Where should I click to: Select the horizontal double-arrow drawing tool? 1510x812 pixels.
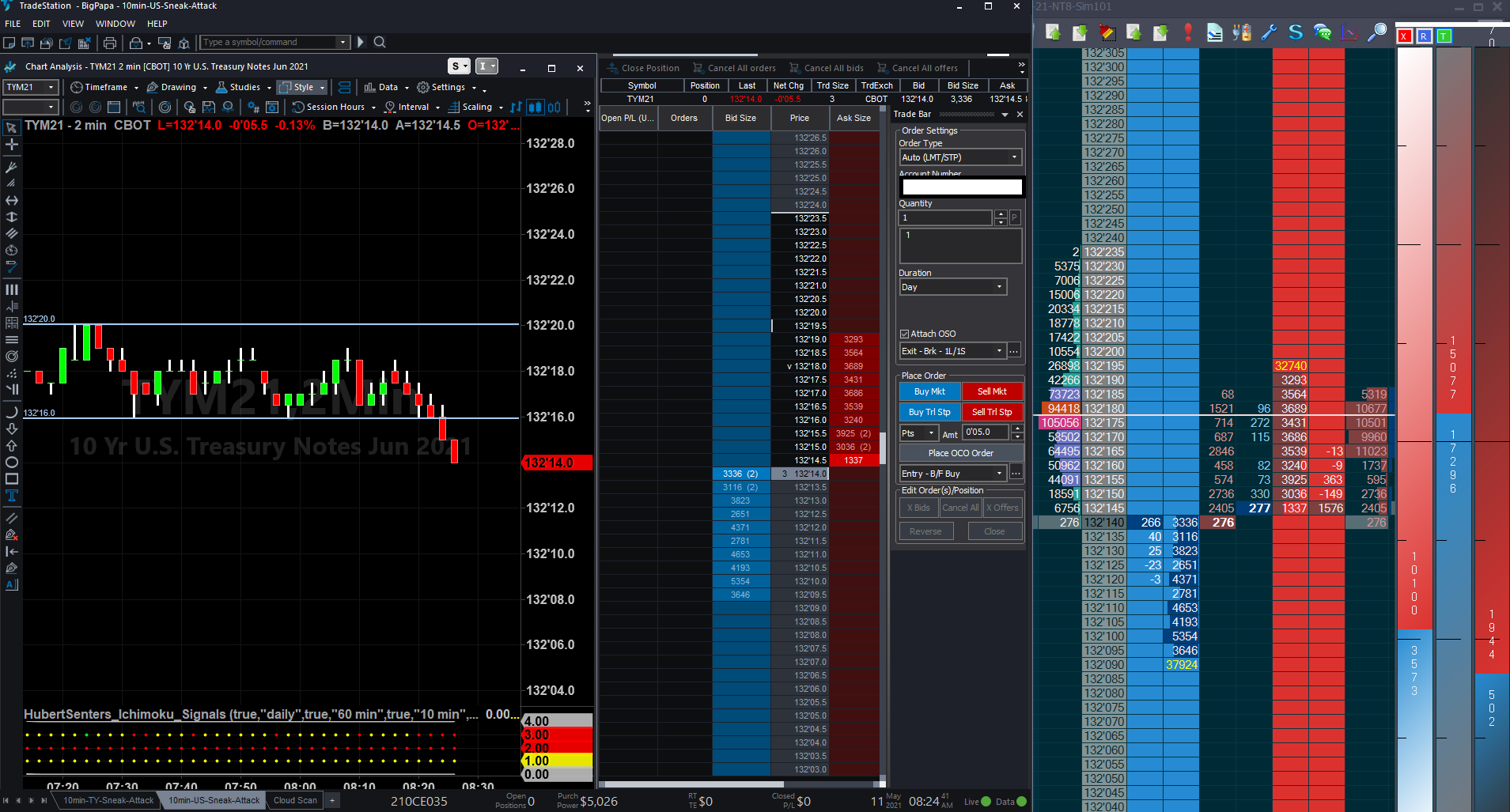pyautogui.click(x=12, y=201)
